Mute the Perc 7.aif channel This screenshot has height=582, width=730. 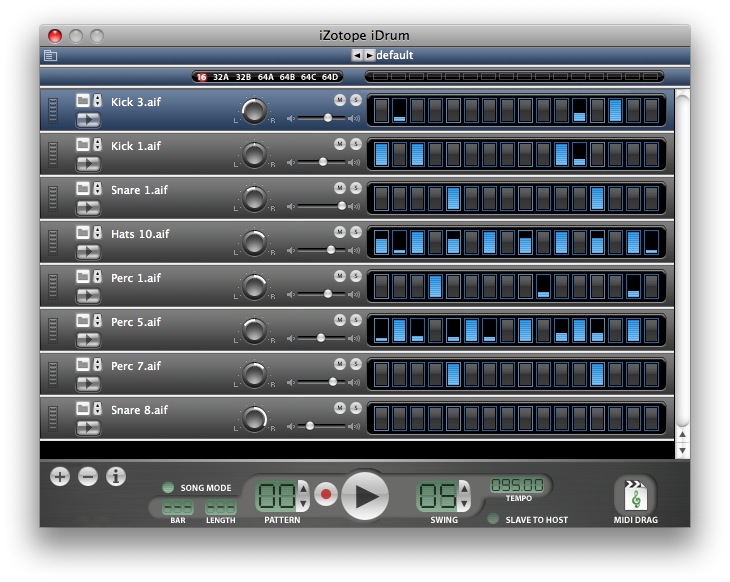pos(340,364)
